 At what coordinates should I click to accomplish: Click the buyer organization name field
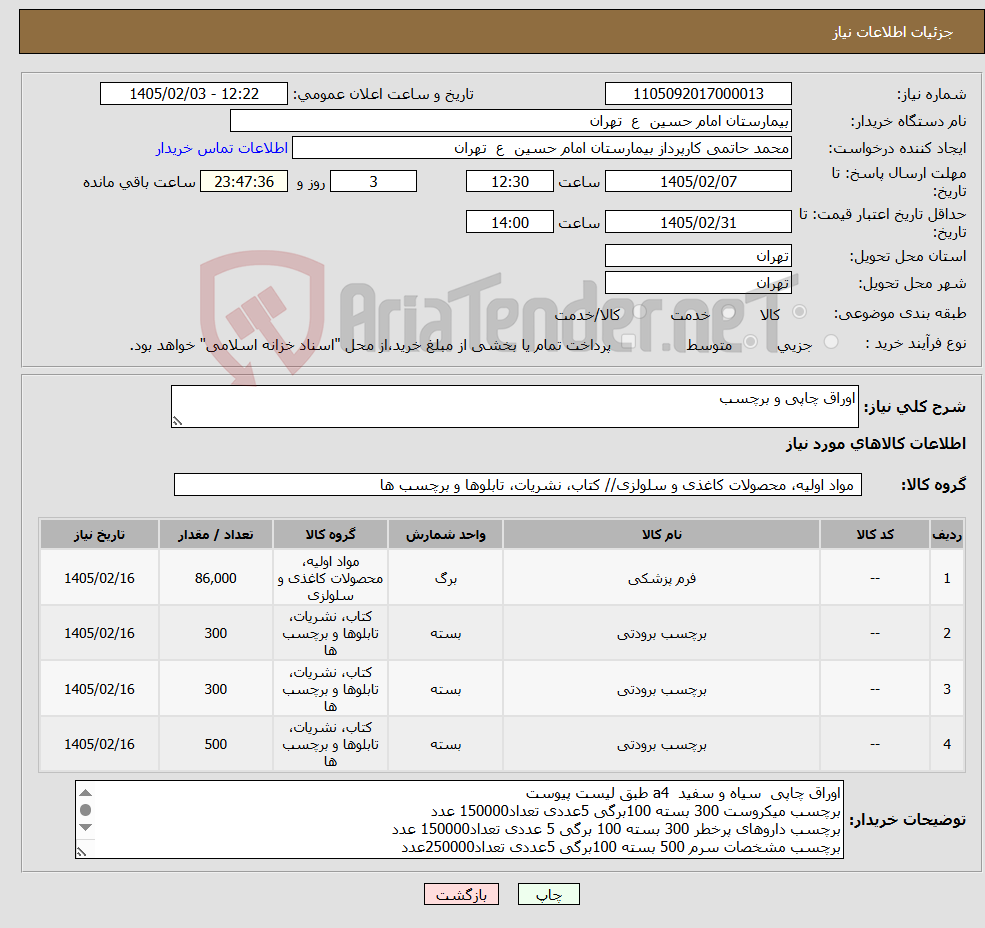click(511, 121)
